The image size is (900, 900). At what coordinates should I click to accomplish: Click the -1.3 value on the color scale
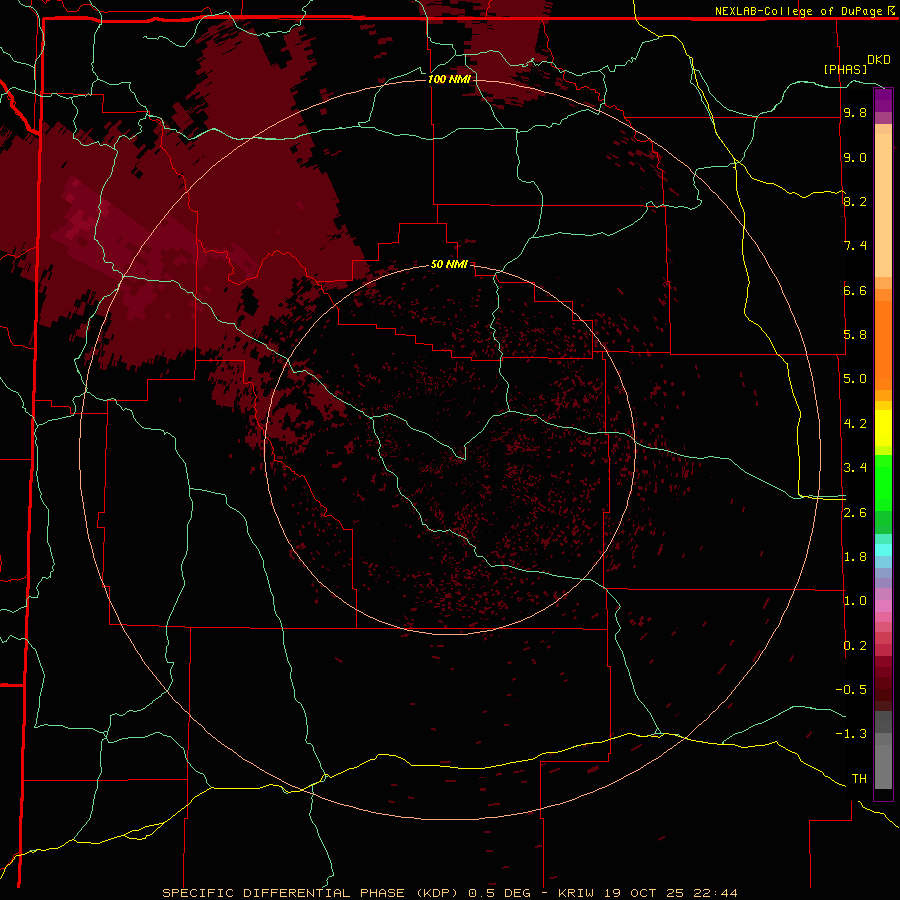coord(851,734)
